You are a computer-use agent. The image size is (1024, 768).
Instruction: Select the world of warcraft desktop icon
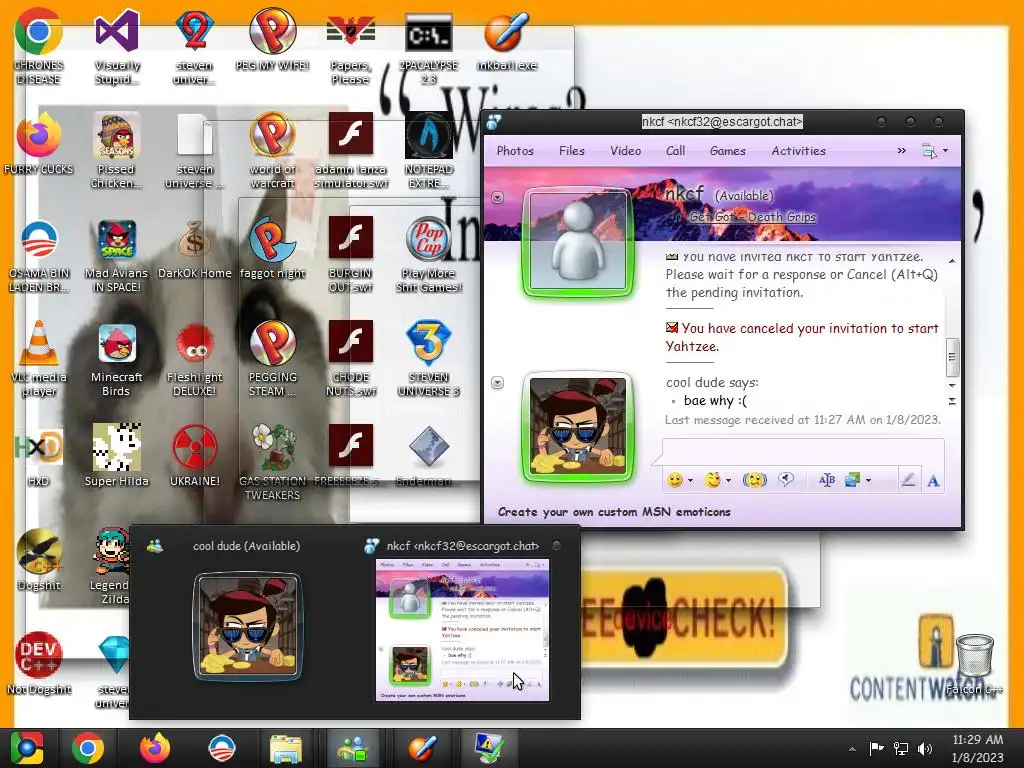tap(272, 150)
